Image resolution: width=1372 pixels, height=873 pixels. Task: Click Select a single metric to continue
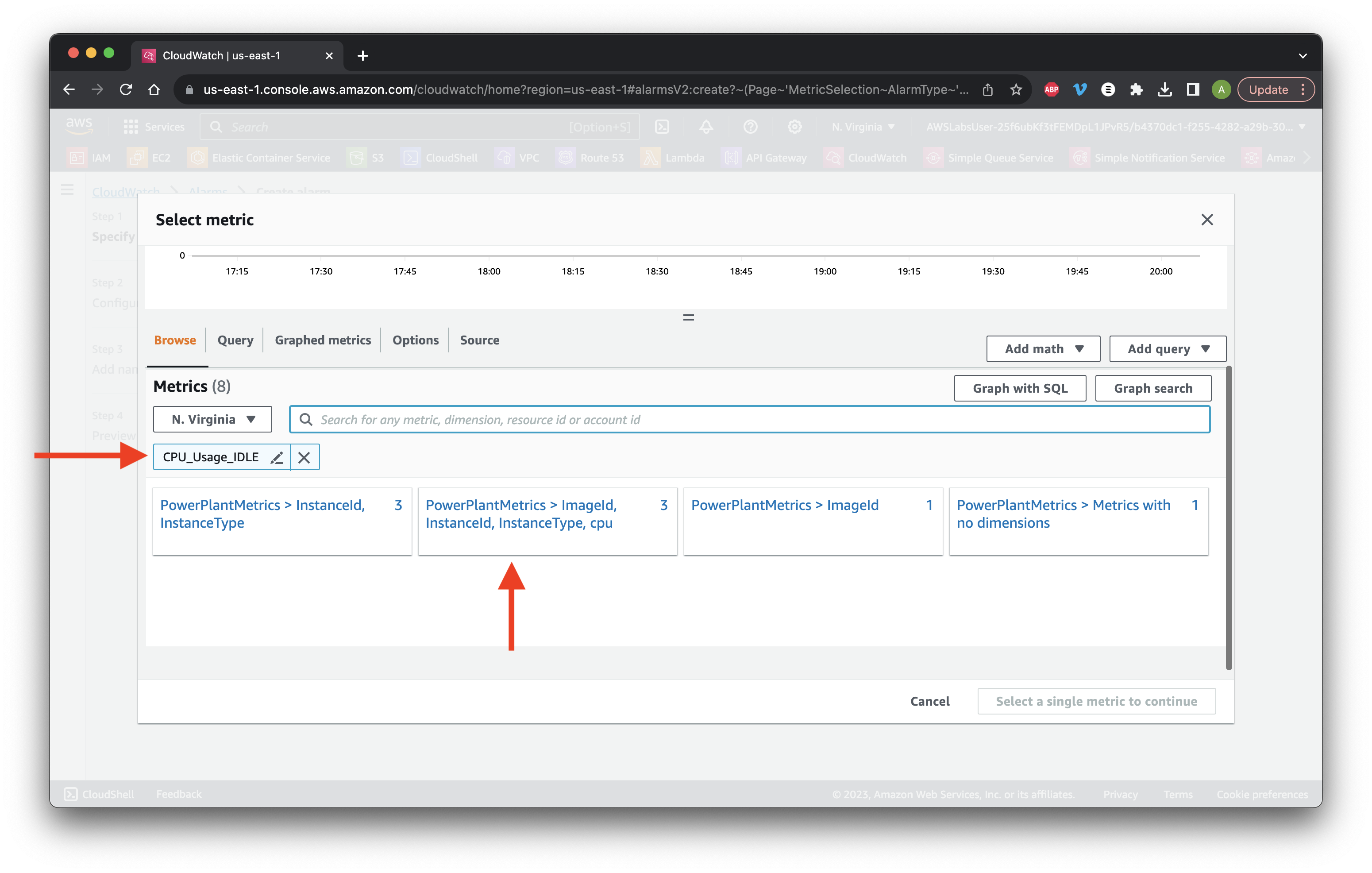click(1096, 701)
